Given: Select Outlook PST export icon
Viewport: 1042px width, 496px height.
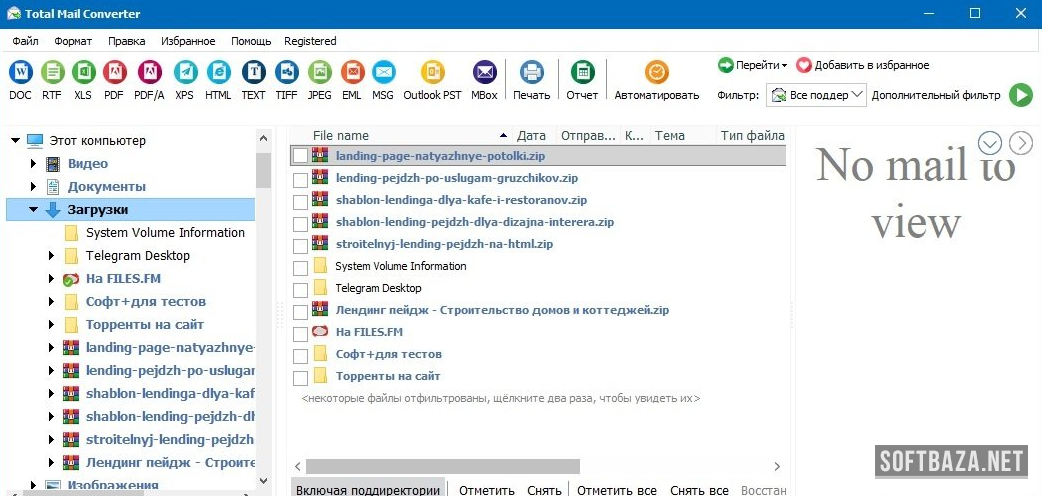Looking at the screenshot, I should point(432,73).
